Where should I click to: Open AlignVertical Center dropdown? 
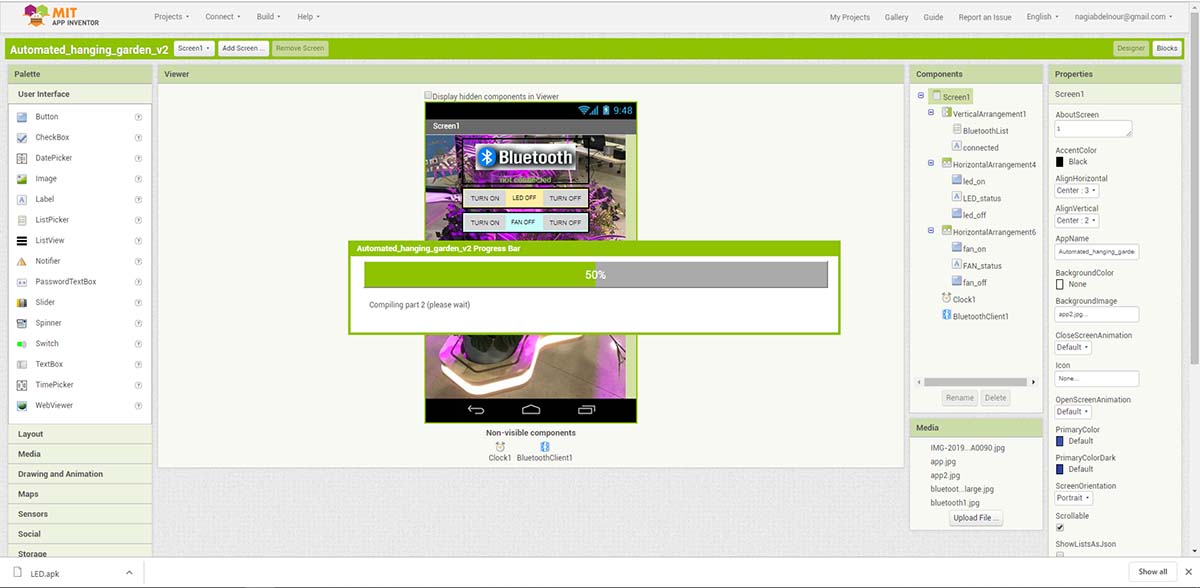(x=1077, y=220)
